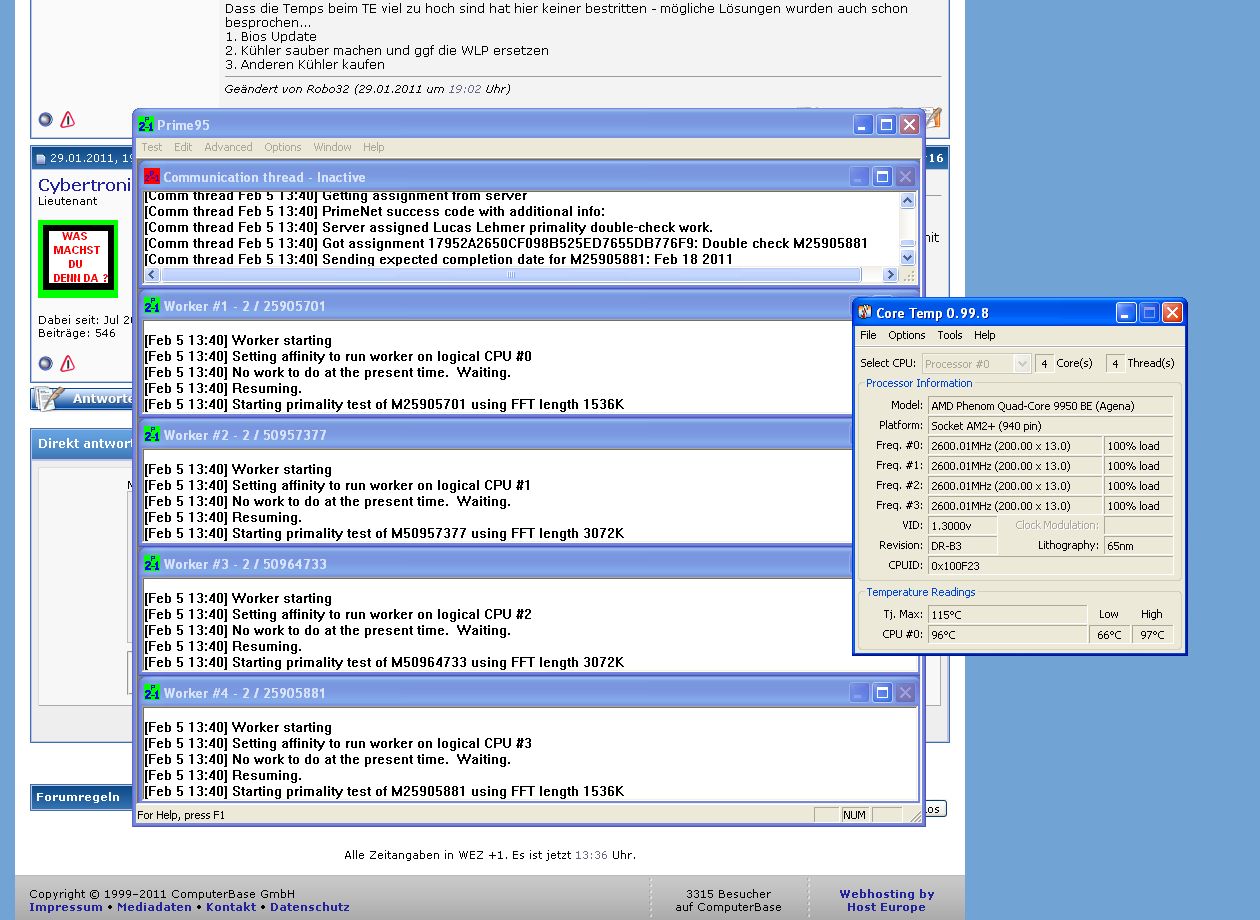Click the edit timestamp 19:02 in Robo32's post
The width and height of the screenshot is (1260, 920).
(x=464, y=89)
